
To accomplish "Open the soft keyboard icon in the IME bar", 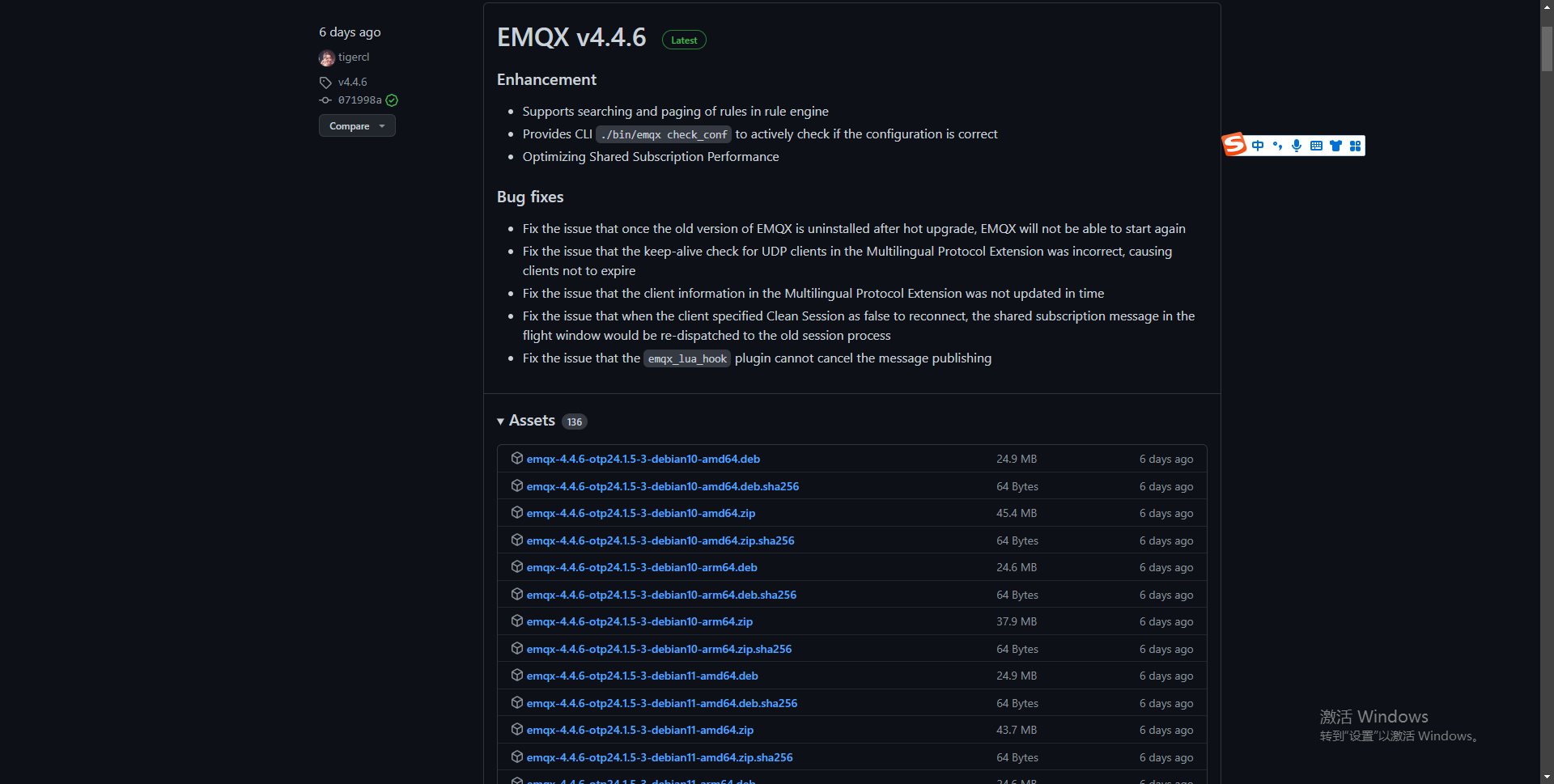I will (1316, 146).
